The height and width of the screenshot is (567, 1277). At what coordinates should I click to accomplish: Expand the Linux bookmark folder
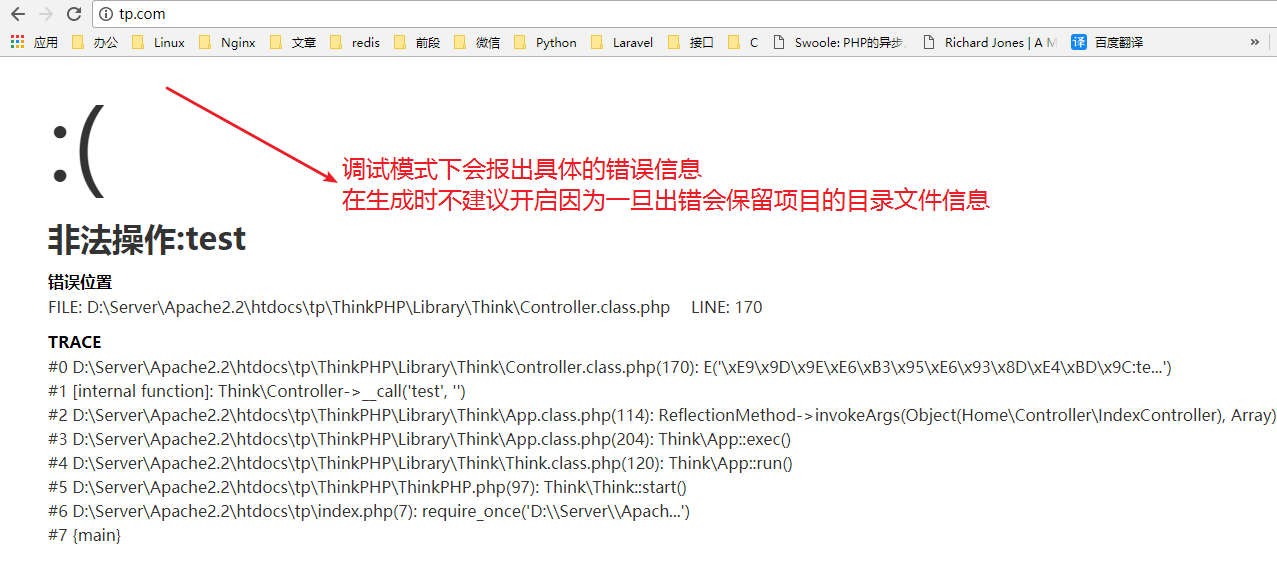point(159,42)
